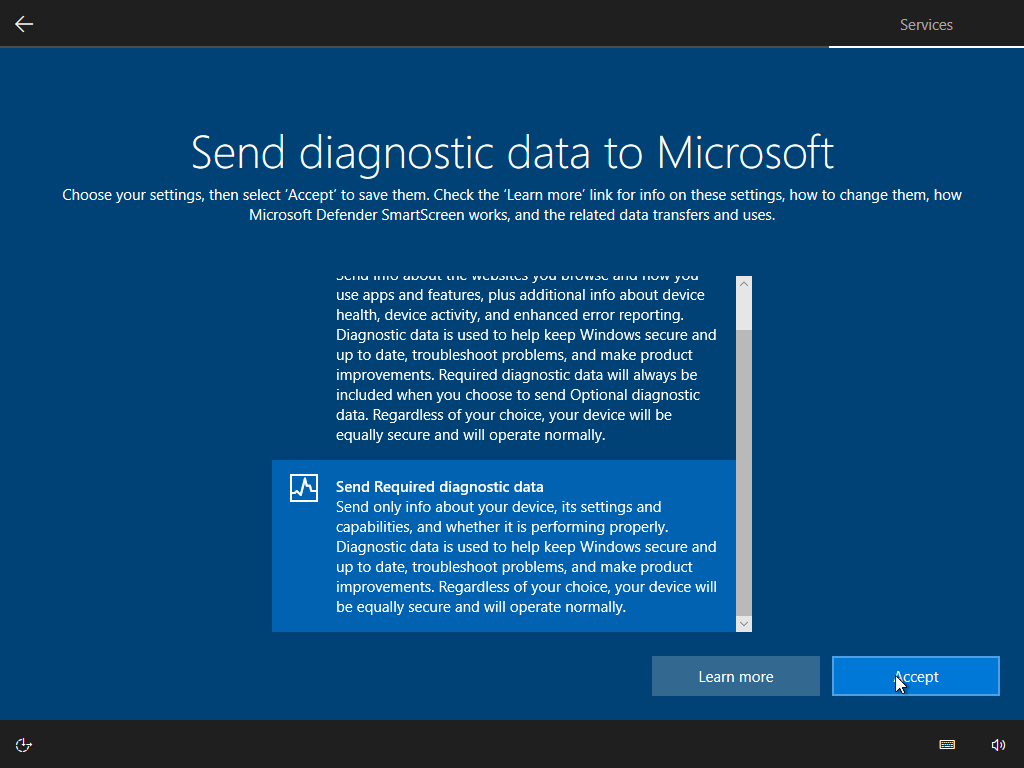Click scrollbar down arrow in options list
This screenshot has width=1024, height=768.
(x=743, y=623)
